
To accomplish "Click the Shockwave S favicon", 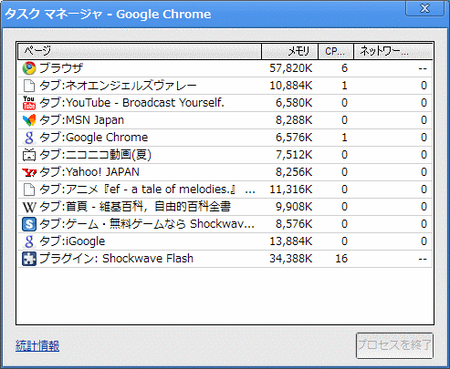I will pos(29,224).
